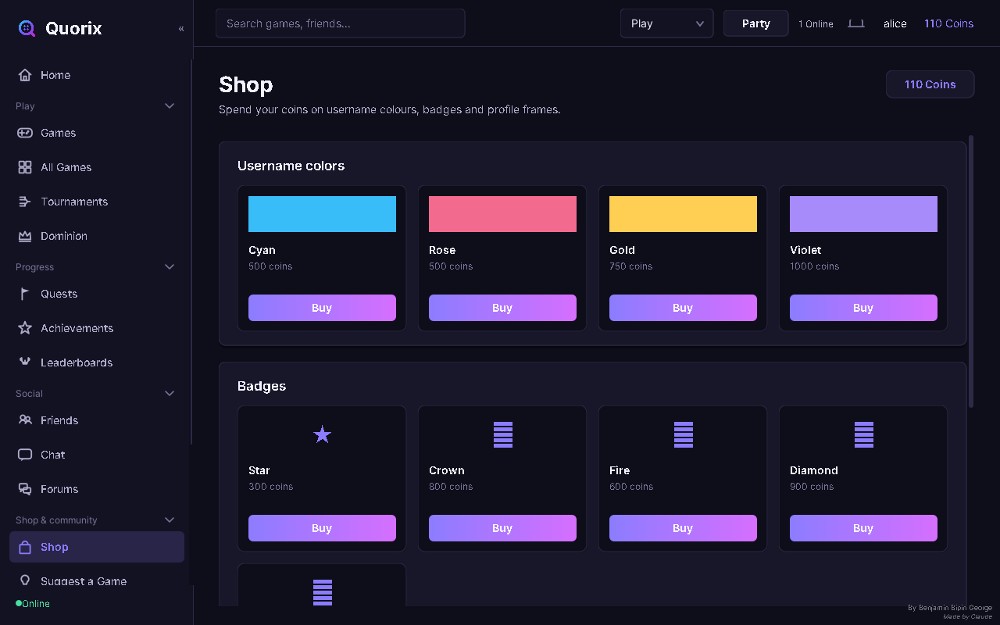1000x625 pixels.
Task: Click the Home house icon
Action: (x=25, y=75)
